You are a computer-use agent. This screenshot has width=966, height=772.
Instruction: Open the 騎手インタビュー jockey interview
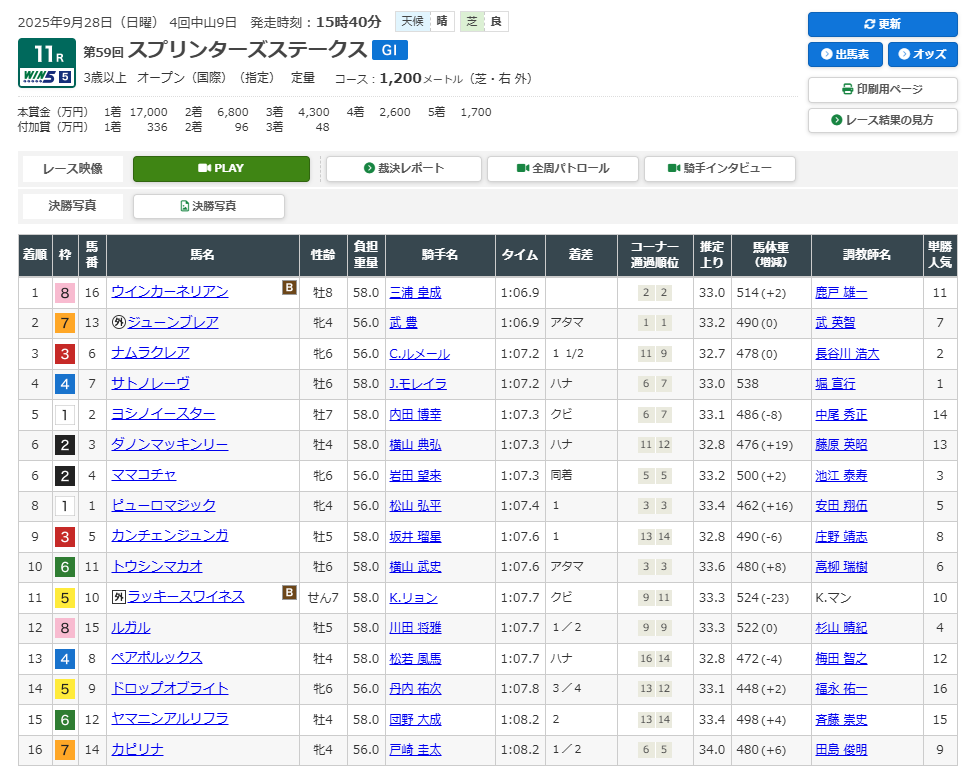[x=719, y=168]
